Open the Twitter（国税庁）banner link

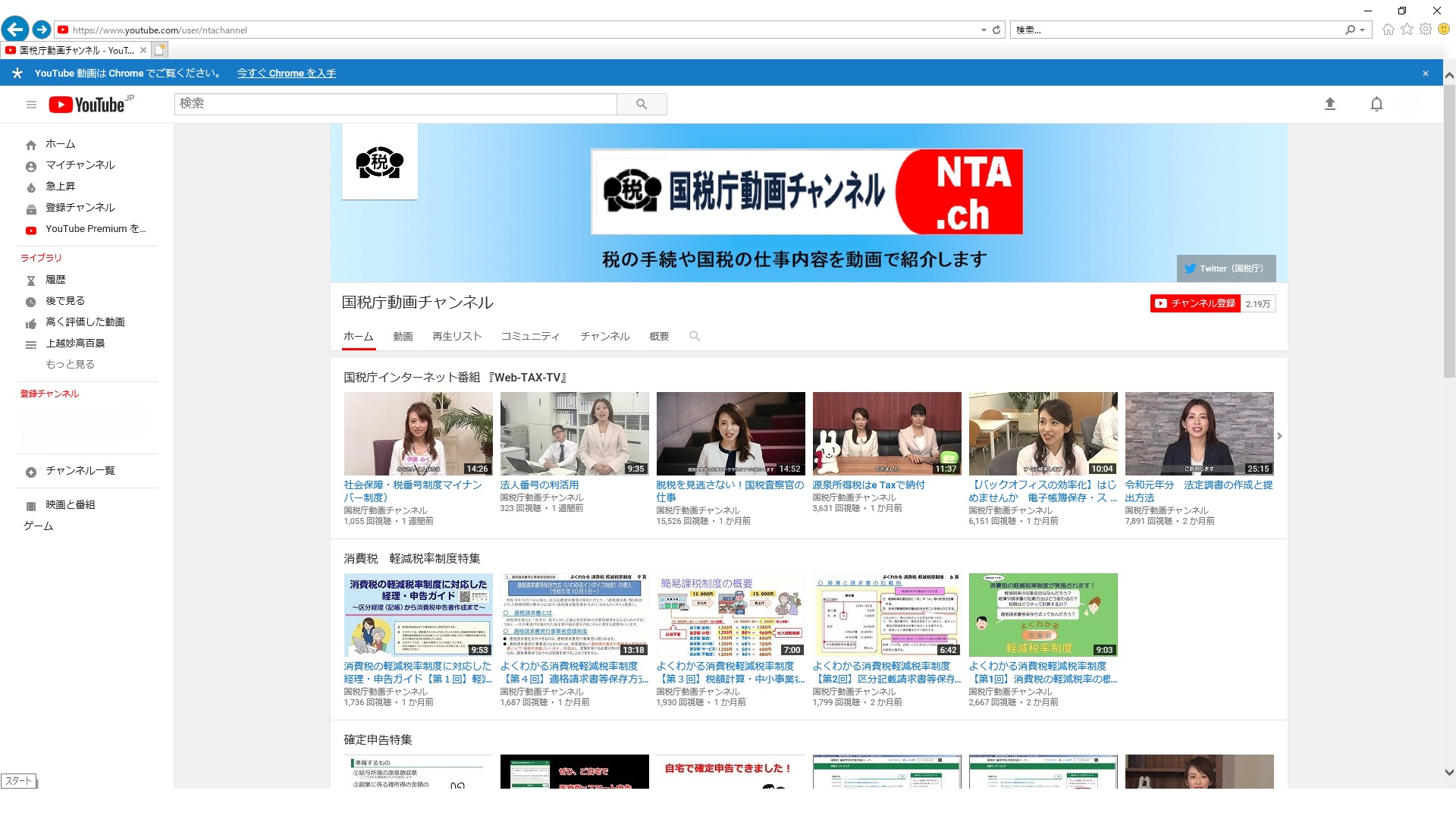pyautogui.click(x=1226, y=268)
